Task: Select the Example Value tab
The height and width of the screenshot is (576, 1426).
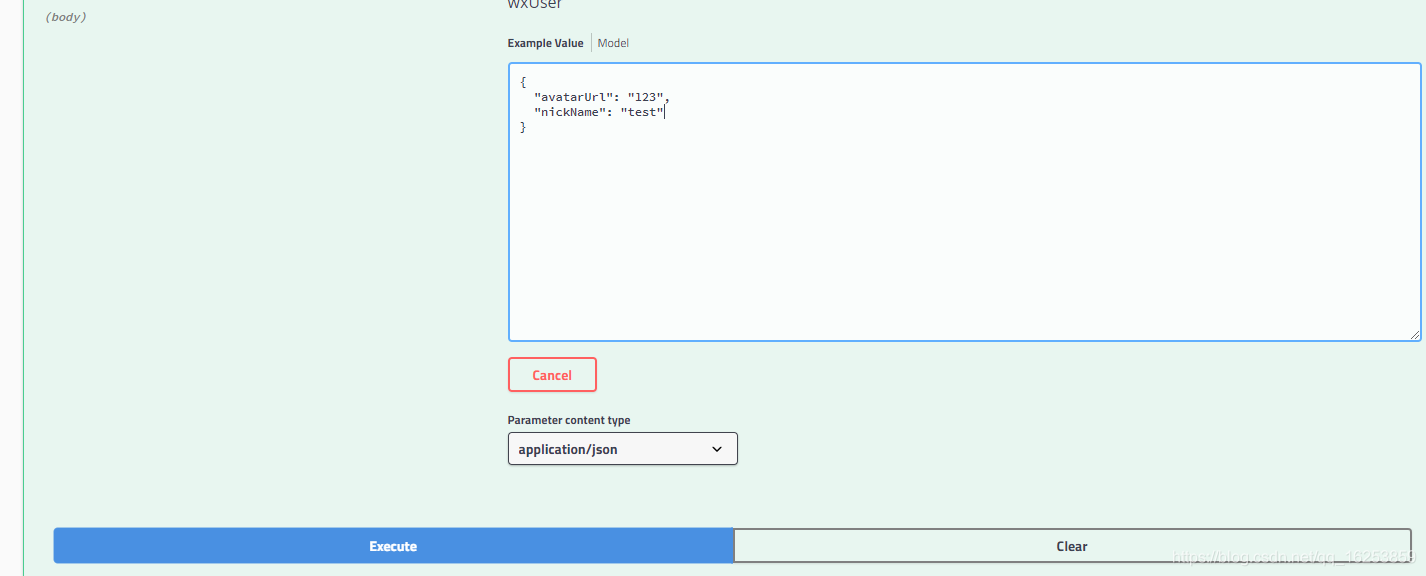Action: coord(545,43)
